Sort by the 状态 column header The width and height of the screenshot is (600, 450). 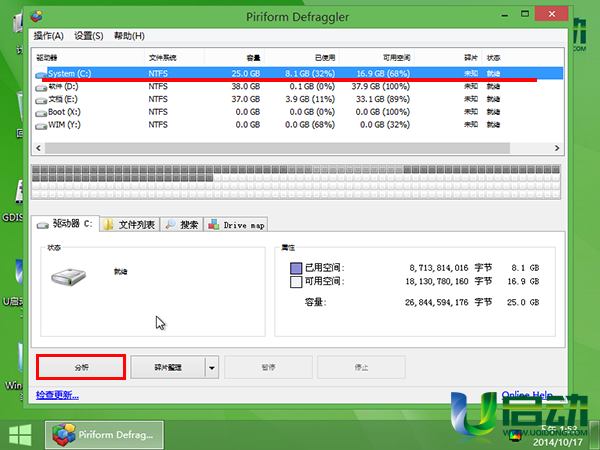click(x=522, y=58)
